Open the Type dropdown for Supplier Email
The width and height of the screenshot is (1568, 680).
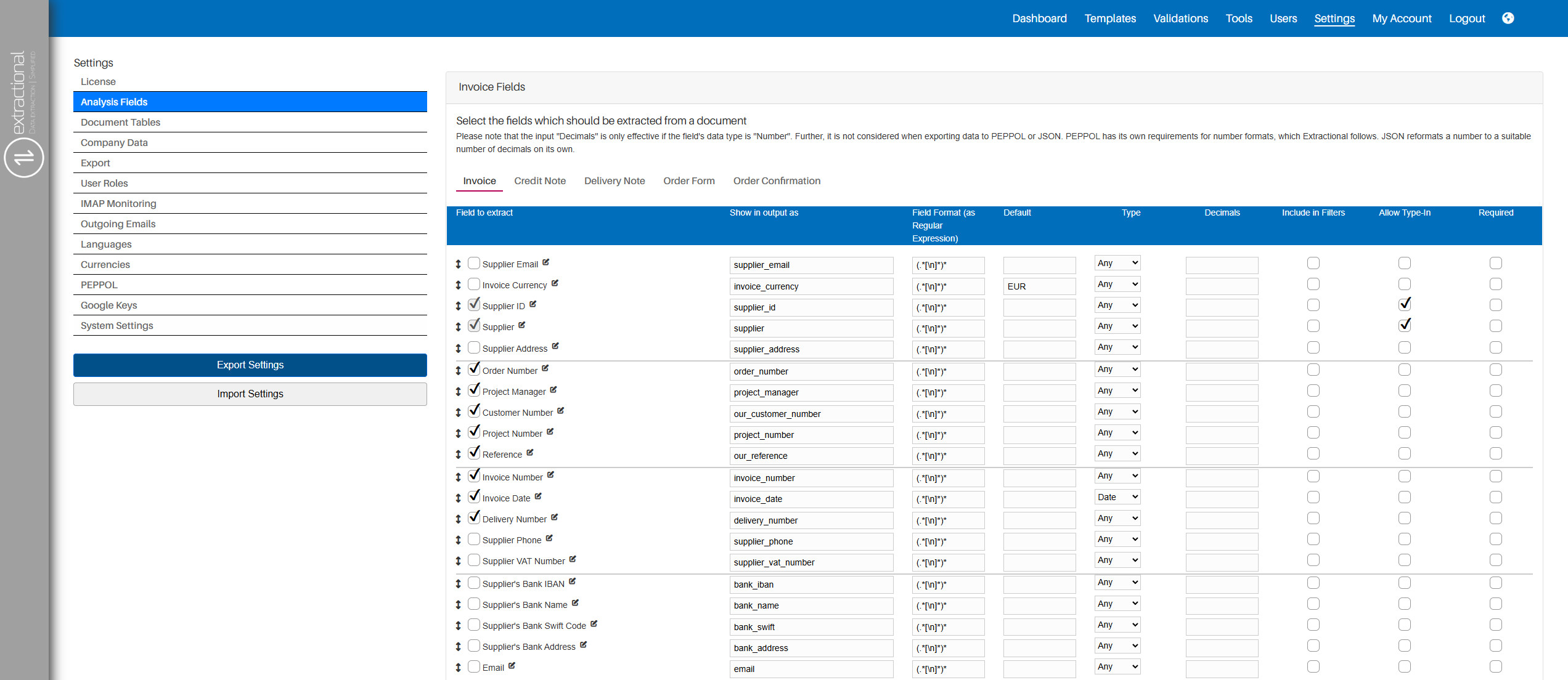pyautogui.click(x=1117, y=263)
